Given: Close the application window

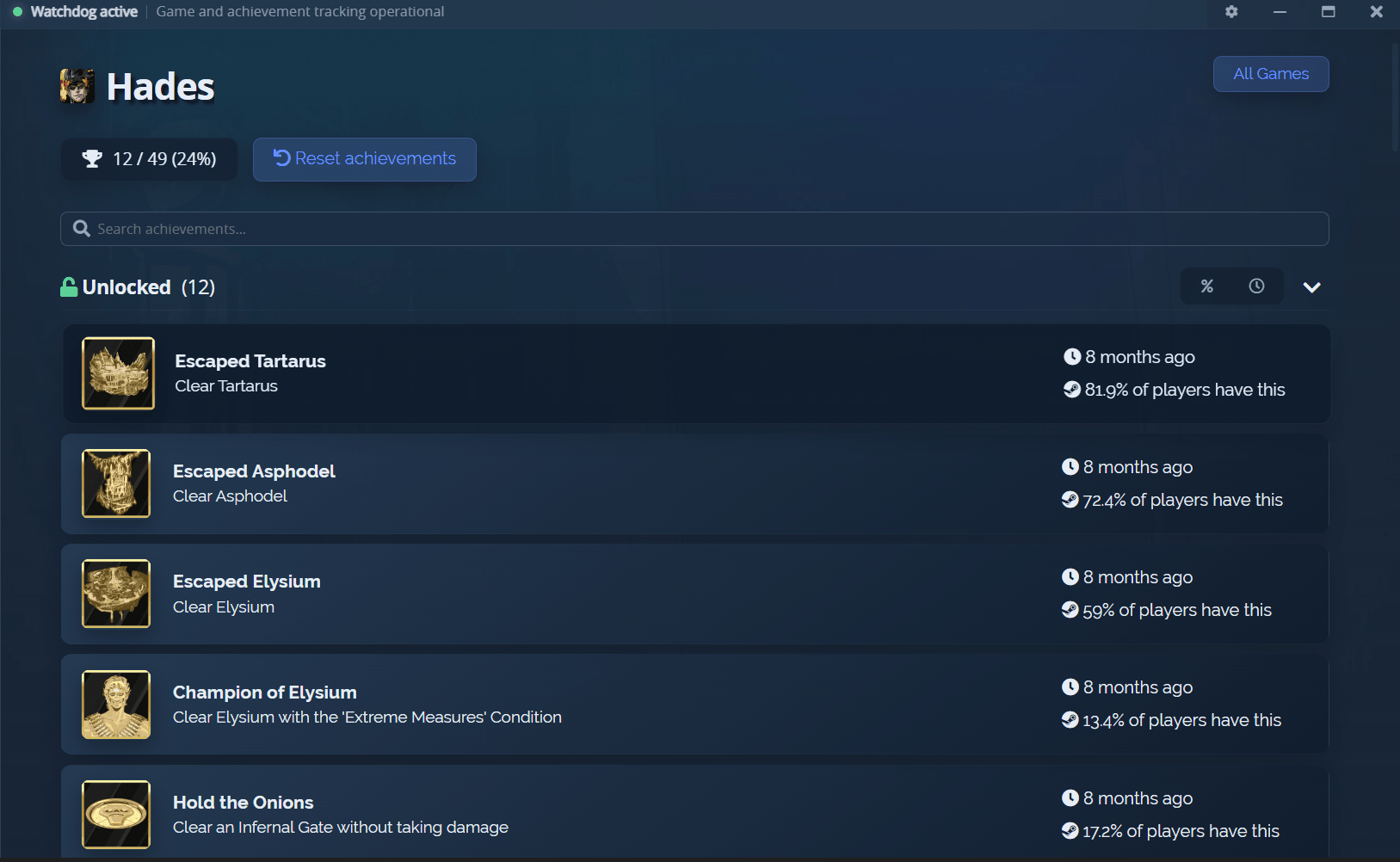Looking at the screenshot, I should pyautogui.click(x=1377, y=11).
